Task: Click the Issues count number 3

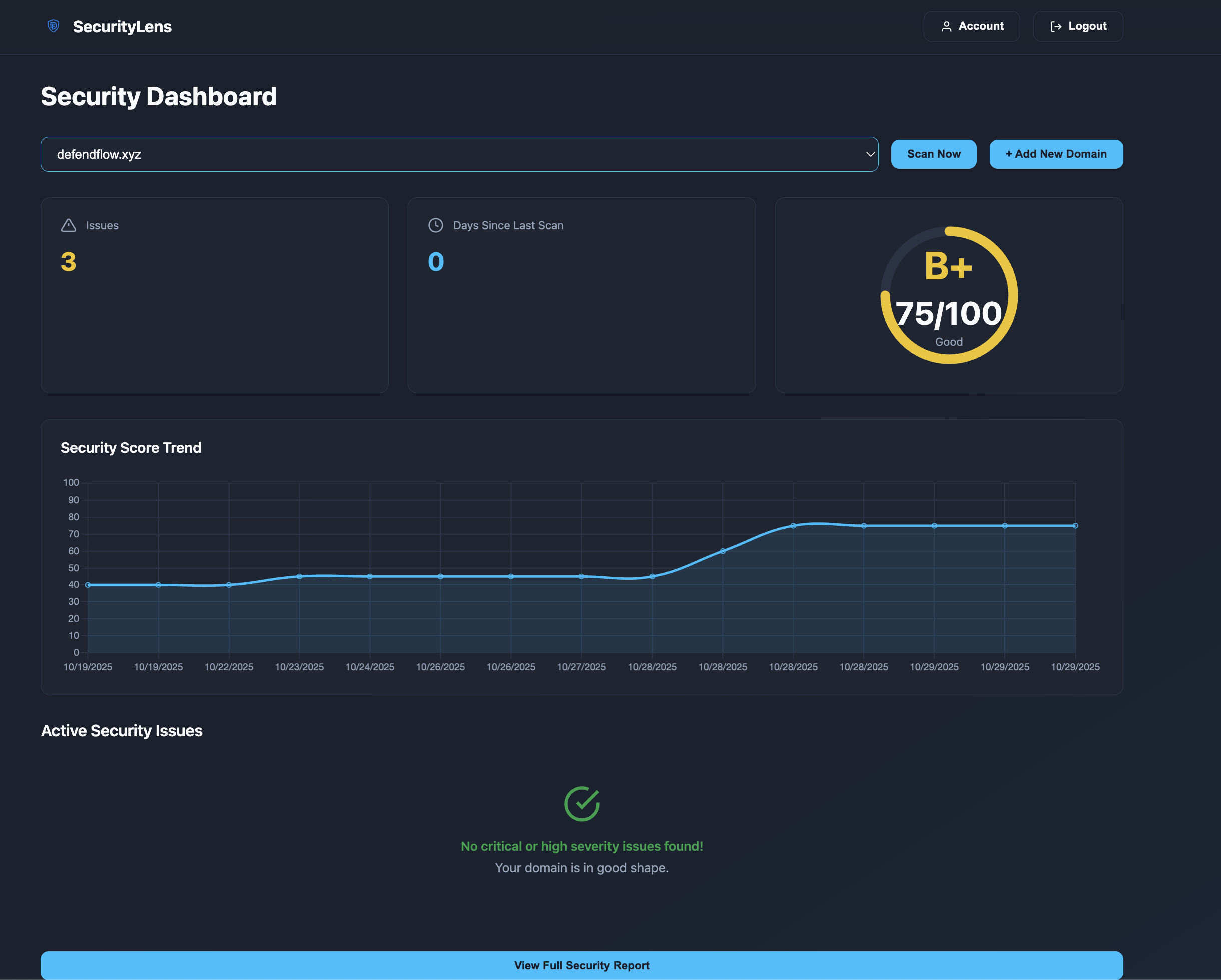Action: point(69,262)
